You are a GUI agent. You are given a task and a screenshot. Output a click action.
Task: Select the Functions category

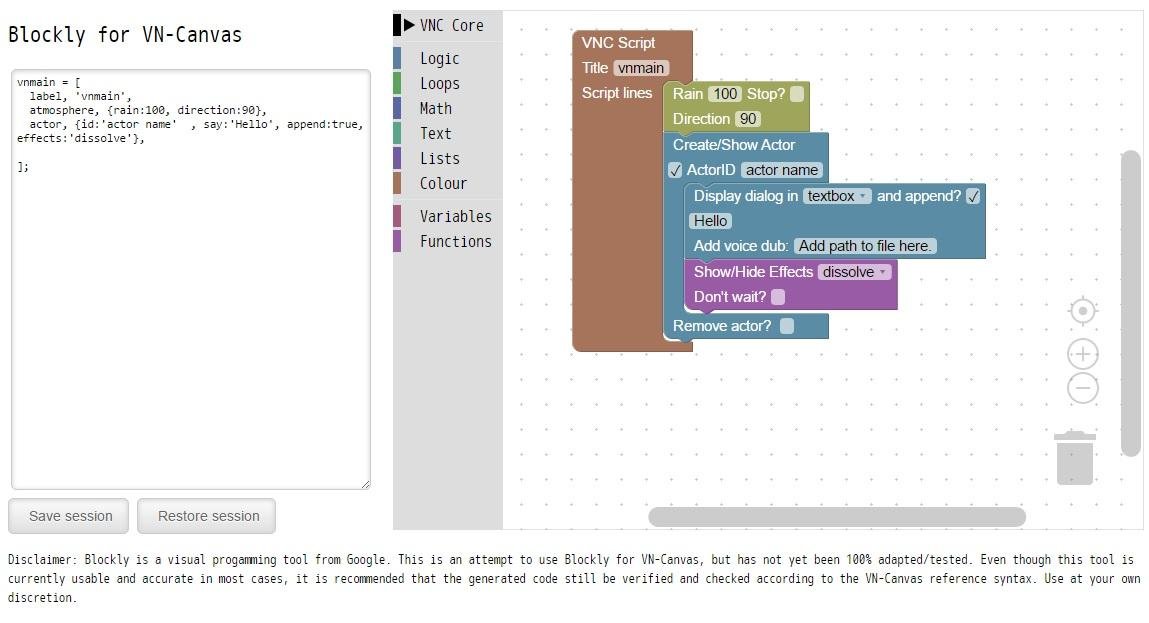point(456,241)
